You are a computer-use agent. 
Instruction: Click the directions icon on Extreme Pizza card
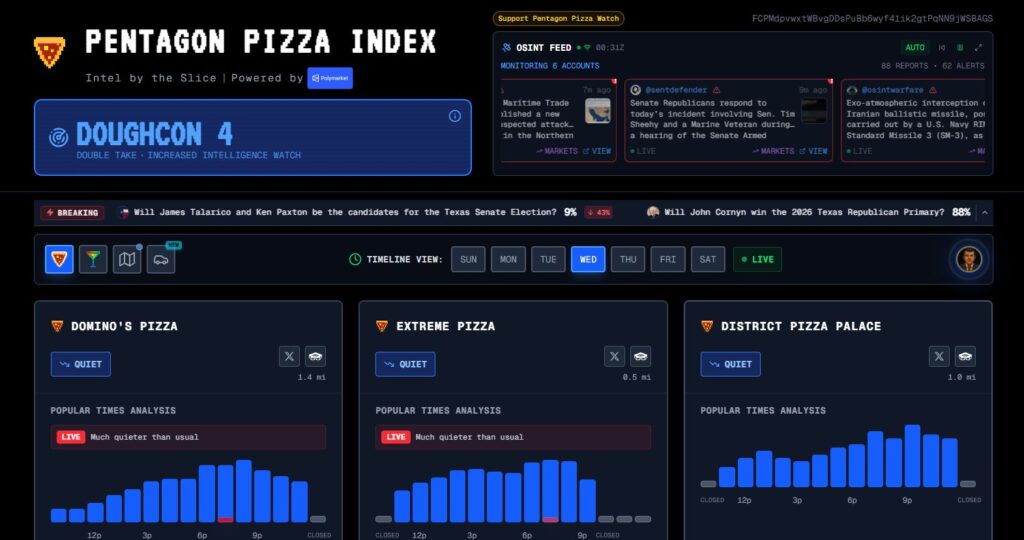pos(640,356)
